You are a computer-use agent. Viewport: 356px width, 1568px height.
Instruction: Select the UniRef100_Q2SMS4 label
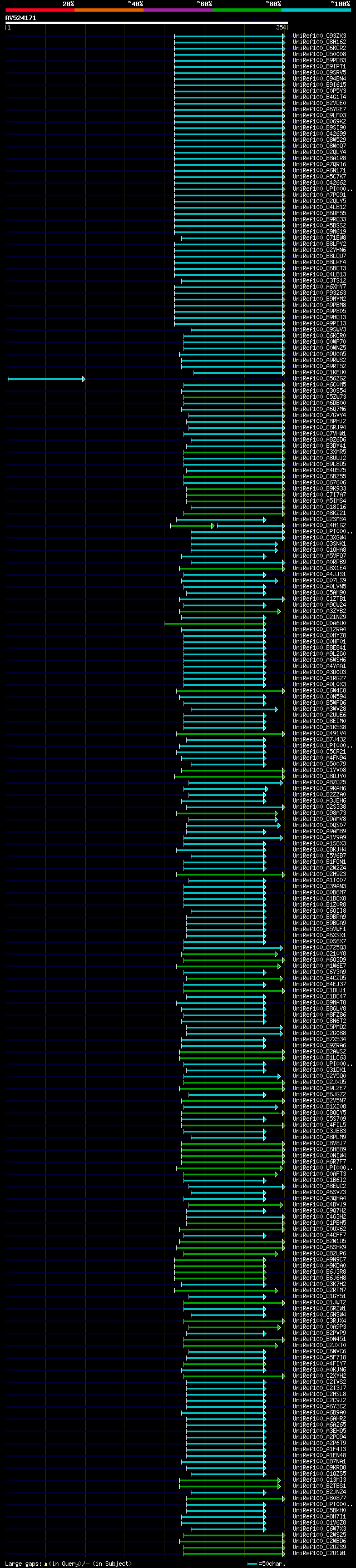coord(319,519)
